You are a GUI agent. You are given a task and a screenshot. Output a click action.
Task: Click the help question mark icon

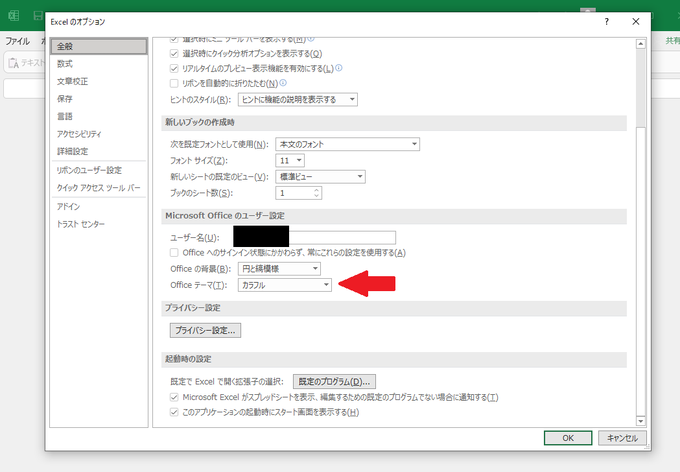pos(607,22)
